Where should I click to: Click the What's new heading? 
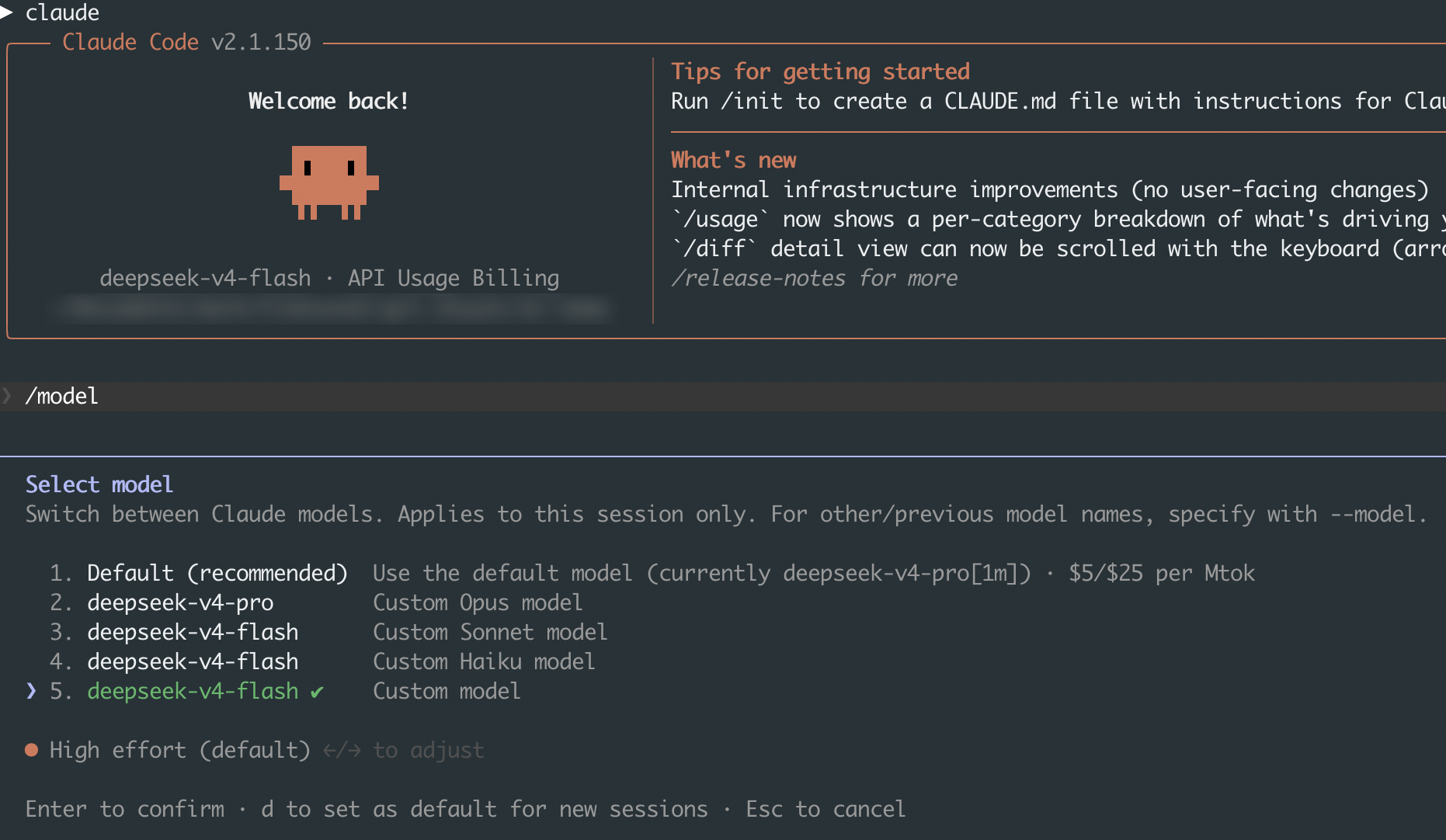pos(734,160)
